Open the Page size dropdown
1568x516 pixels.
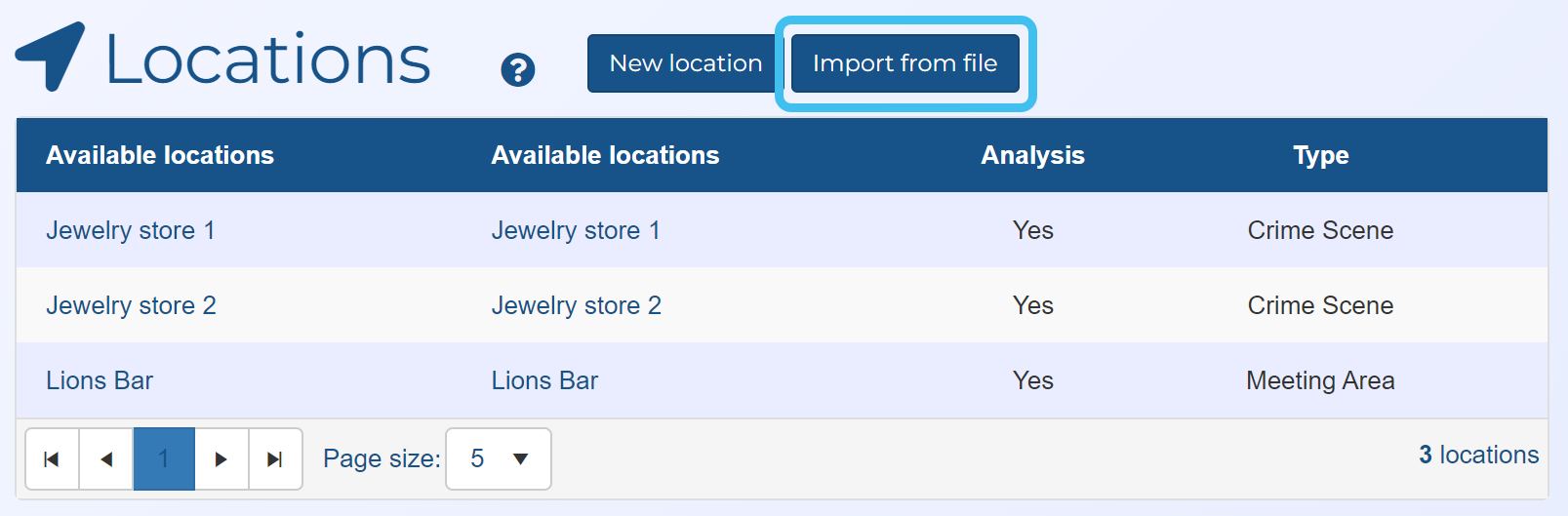click(498, 458)
